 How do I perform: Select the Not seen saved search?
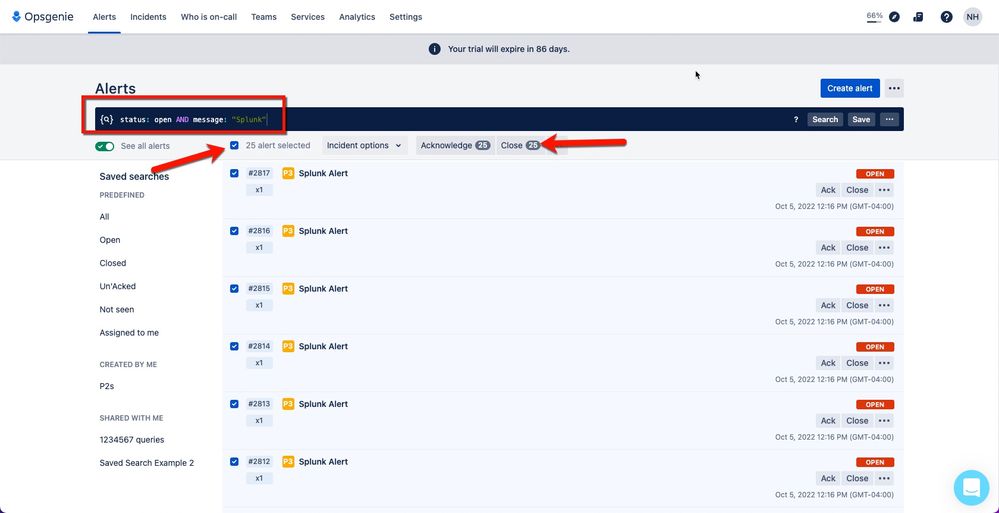pyautogui.click(x=117, y=310)
